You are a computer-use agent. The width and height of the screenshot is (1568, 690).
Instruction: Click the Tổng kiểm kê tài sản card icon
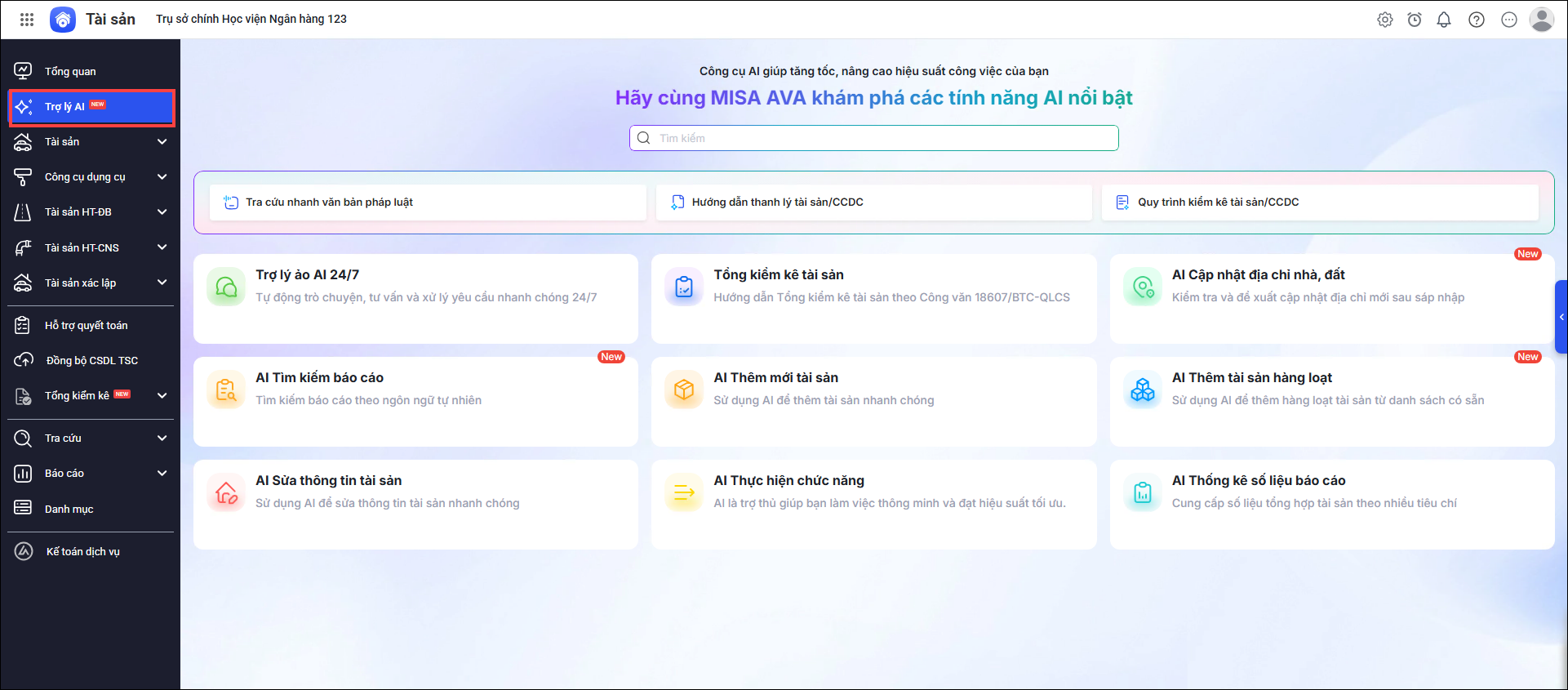click(684, 287)
